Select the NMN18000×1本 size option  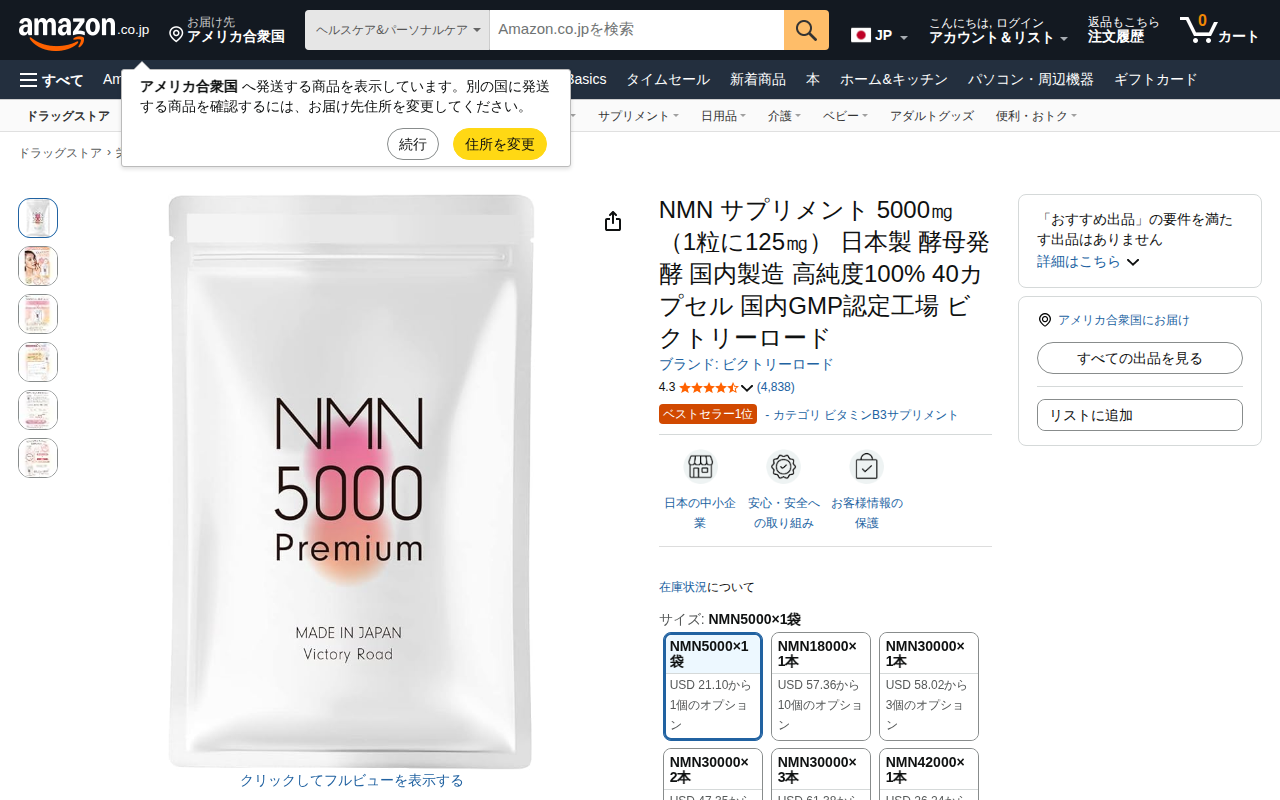[x=821, y=686]
